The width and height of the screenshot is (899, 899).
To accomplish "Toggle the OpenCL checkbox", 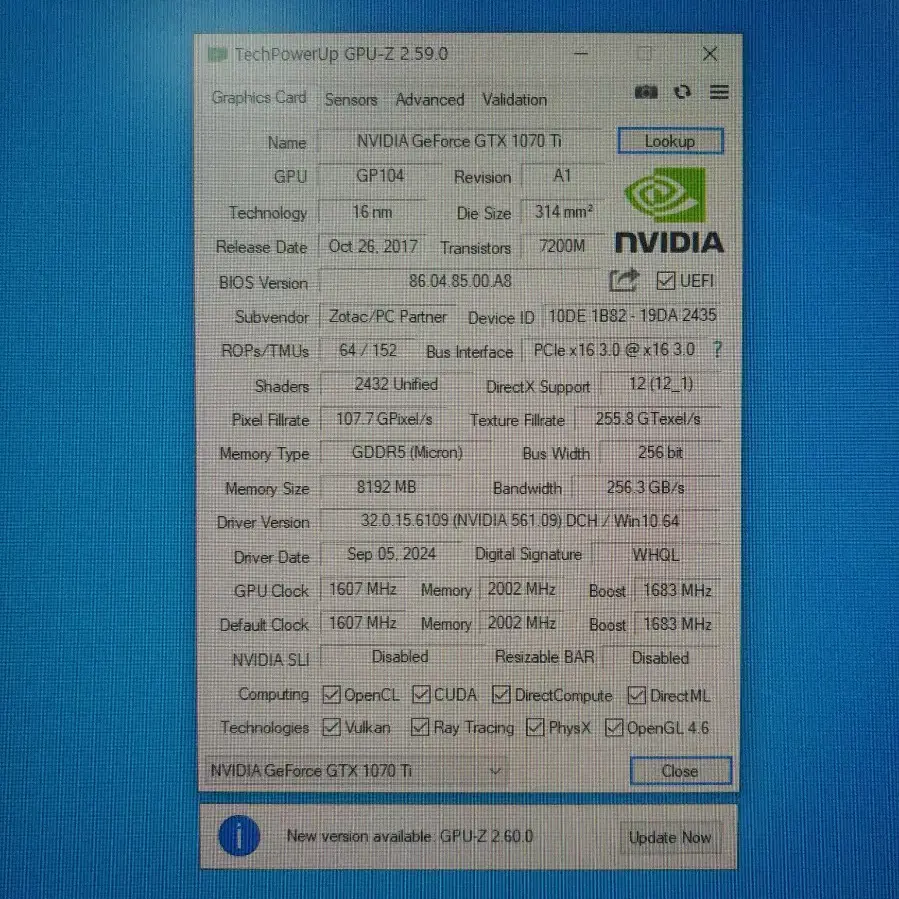I will pos(331,694).
